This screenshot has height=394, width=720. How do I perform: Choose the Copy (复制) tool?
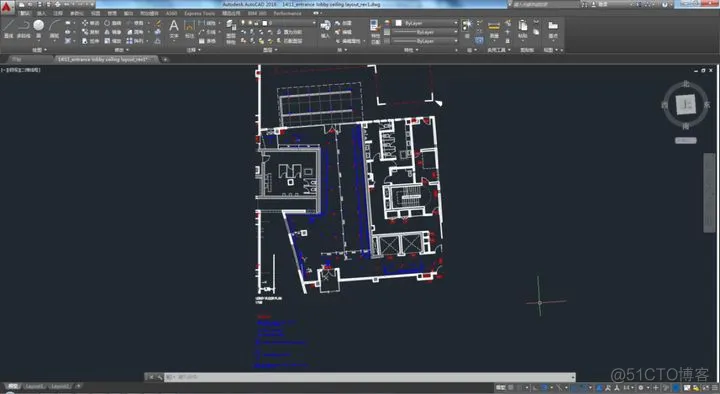click(x=90, y=32)
